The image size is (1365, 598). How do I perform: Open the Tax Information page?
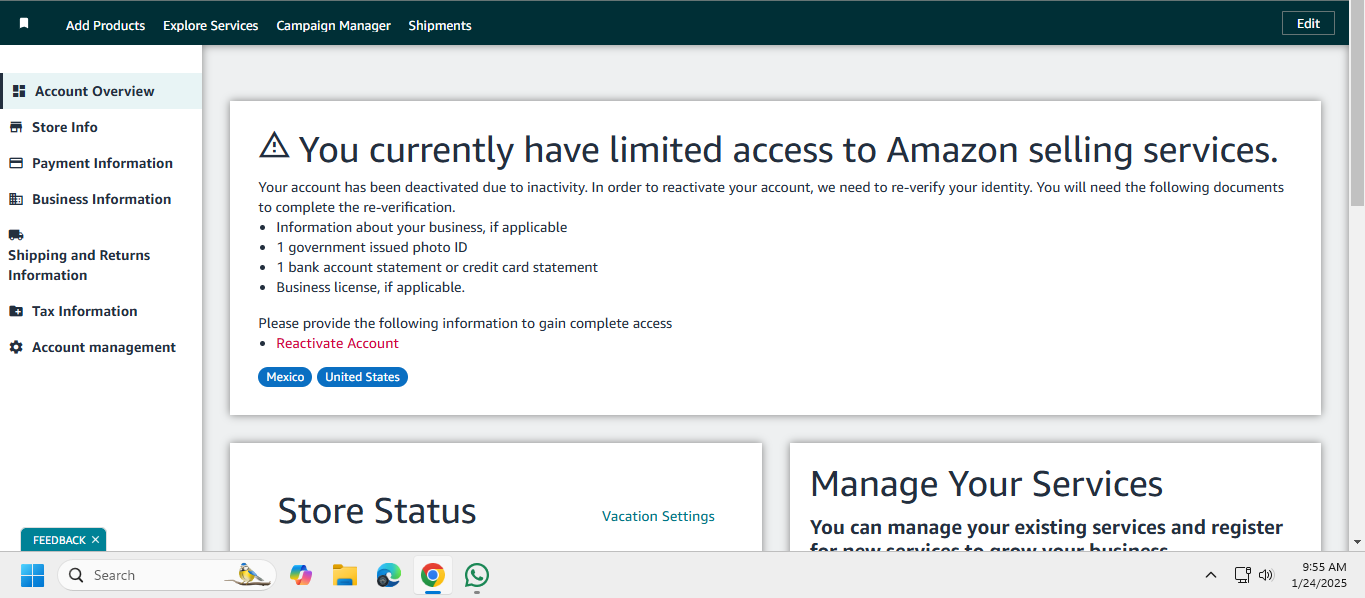(84, 311)
